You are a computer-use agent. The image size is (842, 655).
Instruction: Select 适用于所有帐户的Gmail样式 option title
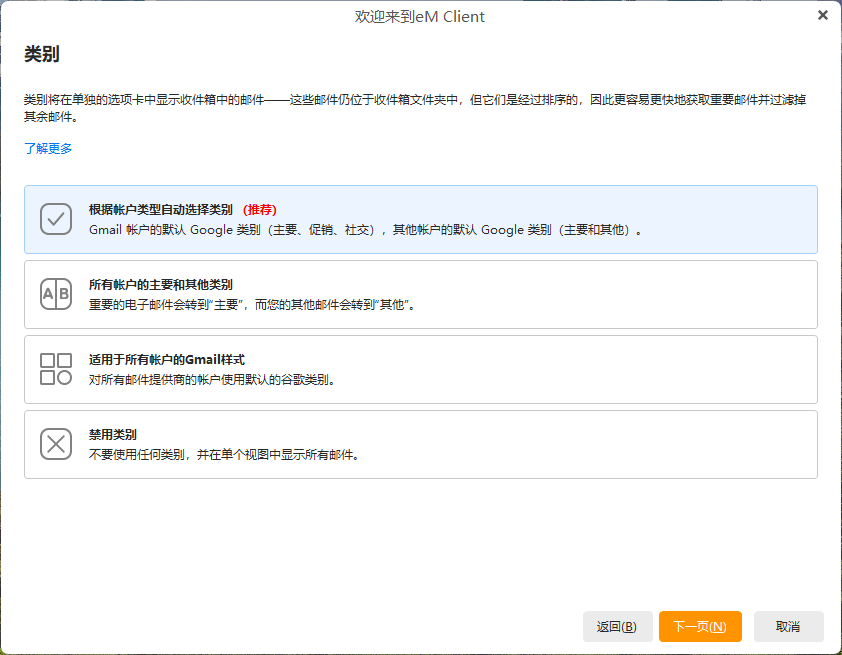166,360
